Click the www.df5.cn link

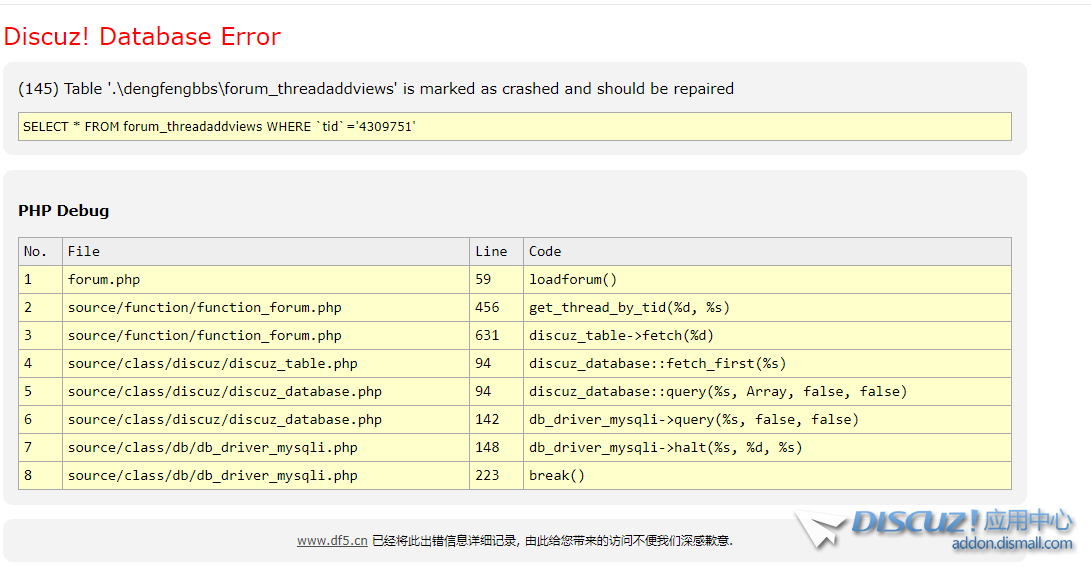pos(331,541)
